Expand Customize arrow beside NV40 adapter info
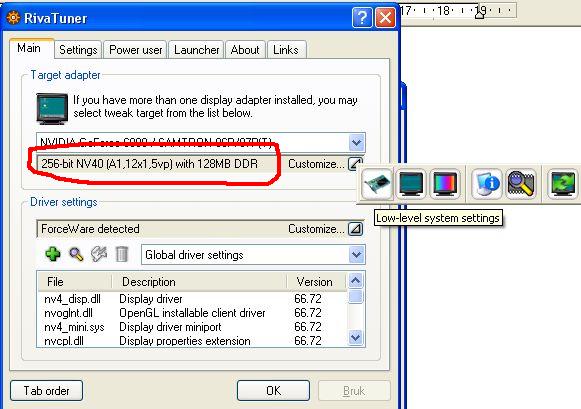This screenshot has height=409, width=581. coord(355,163)
